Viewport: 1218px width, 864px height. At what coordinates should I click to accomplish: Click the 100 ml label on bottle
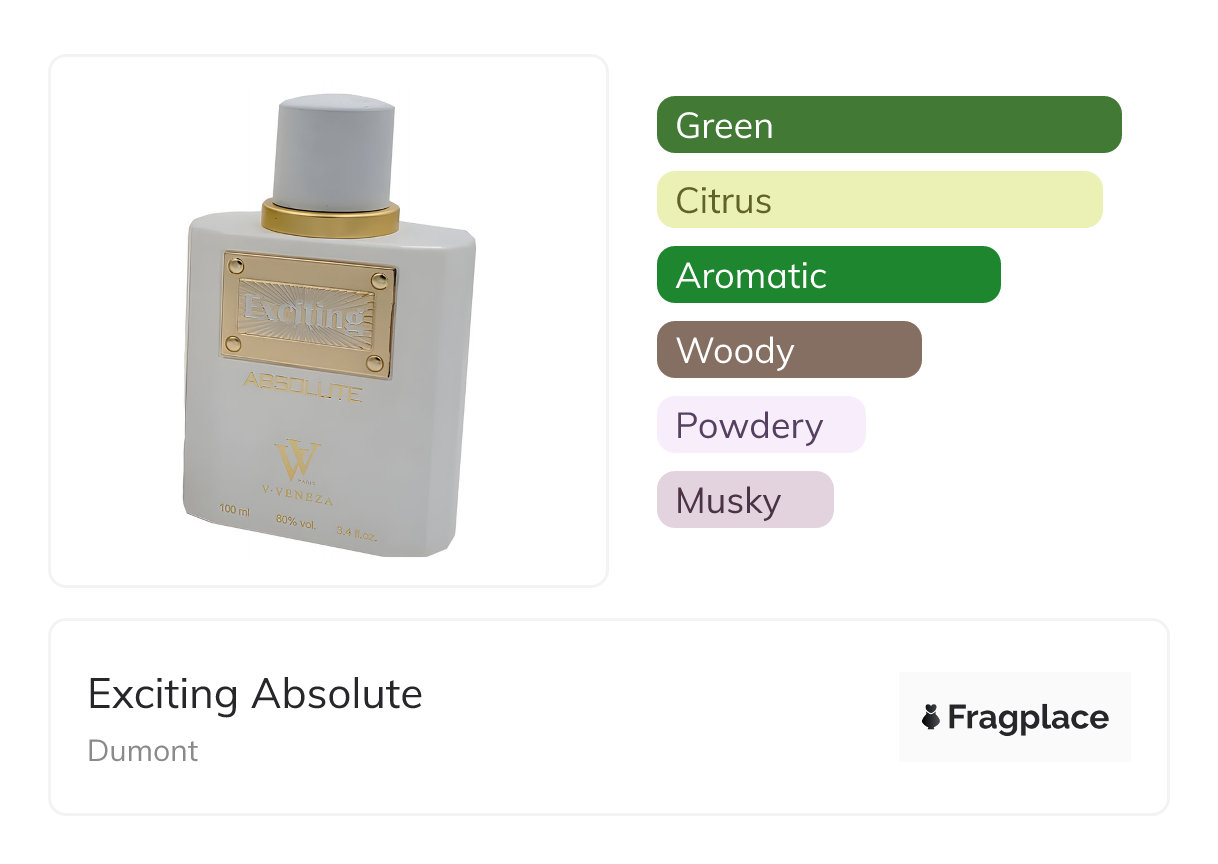click(x=234, y=511)
